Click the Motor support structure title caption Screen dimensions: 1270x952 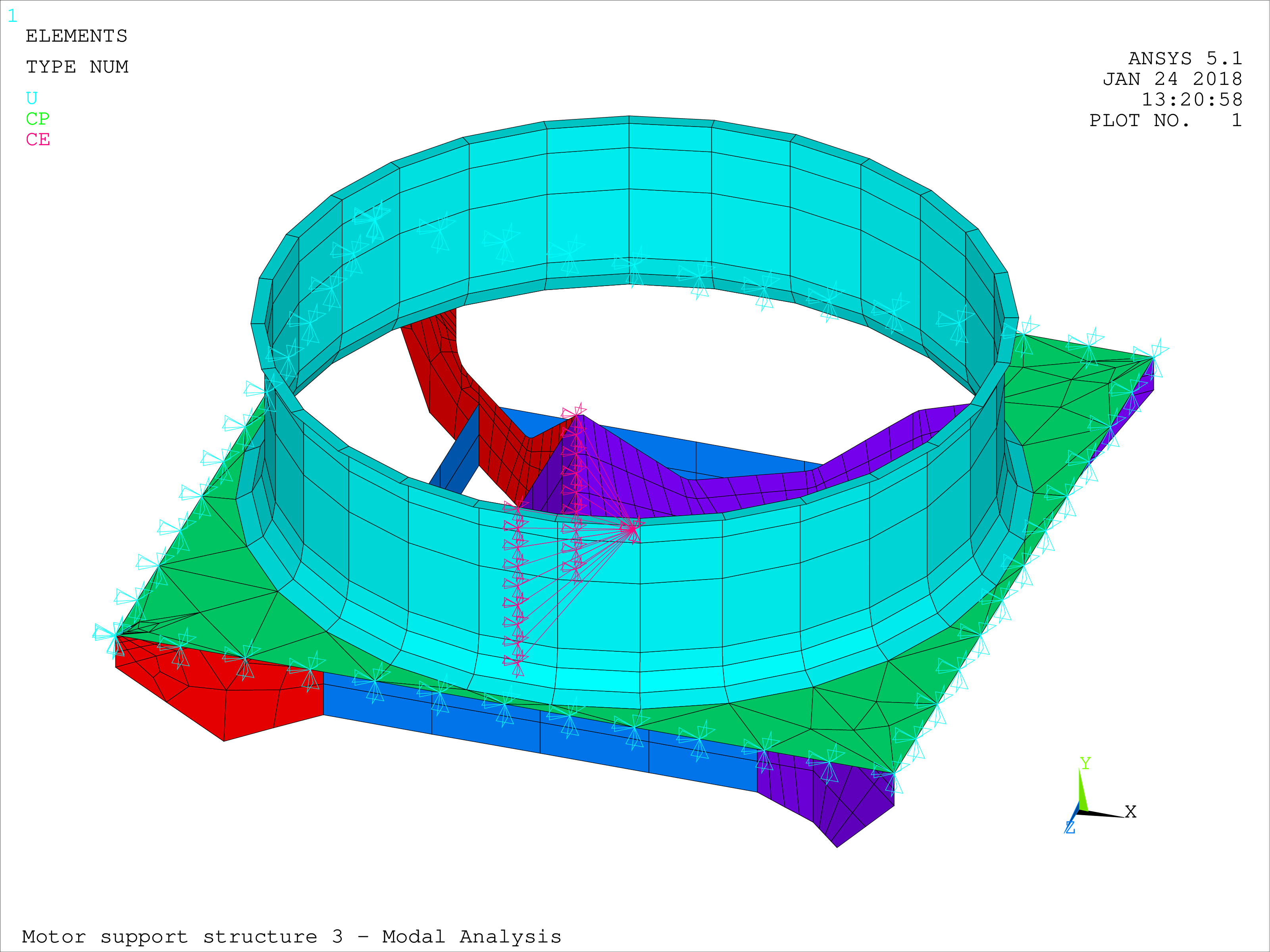(x=292, y=937)
